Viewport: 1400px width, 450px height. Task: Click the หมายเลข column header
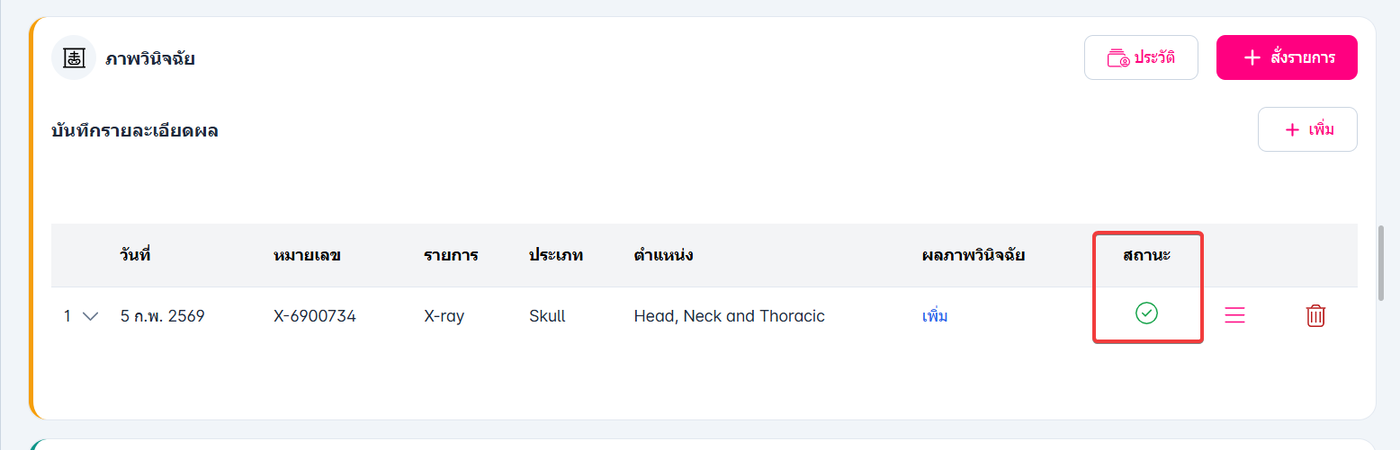click(307, 255)
